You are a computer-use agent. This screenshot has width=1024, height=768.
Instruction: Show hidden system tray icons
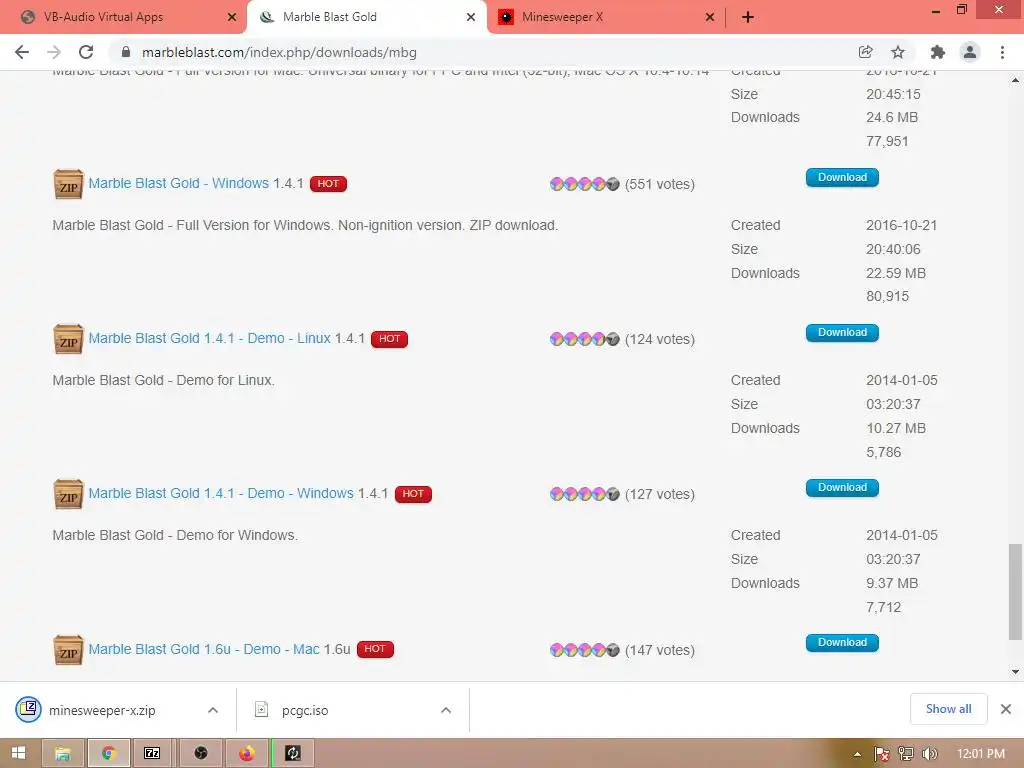857,754
